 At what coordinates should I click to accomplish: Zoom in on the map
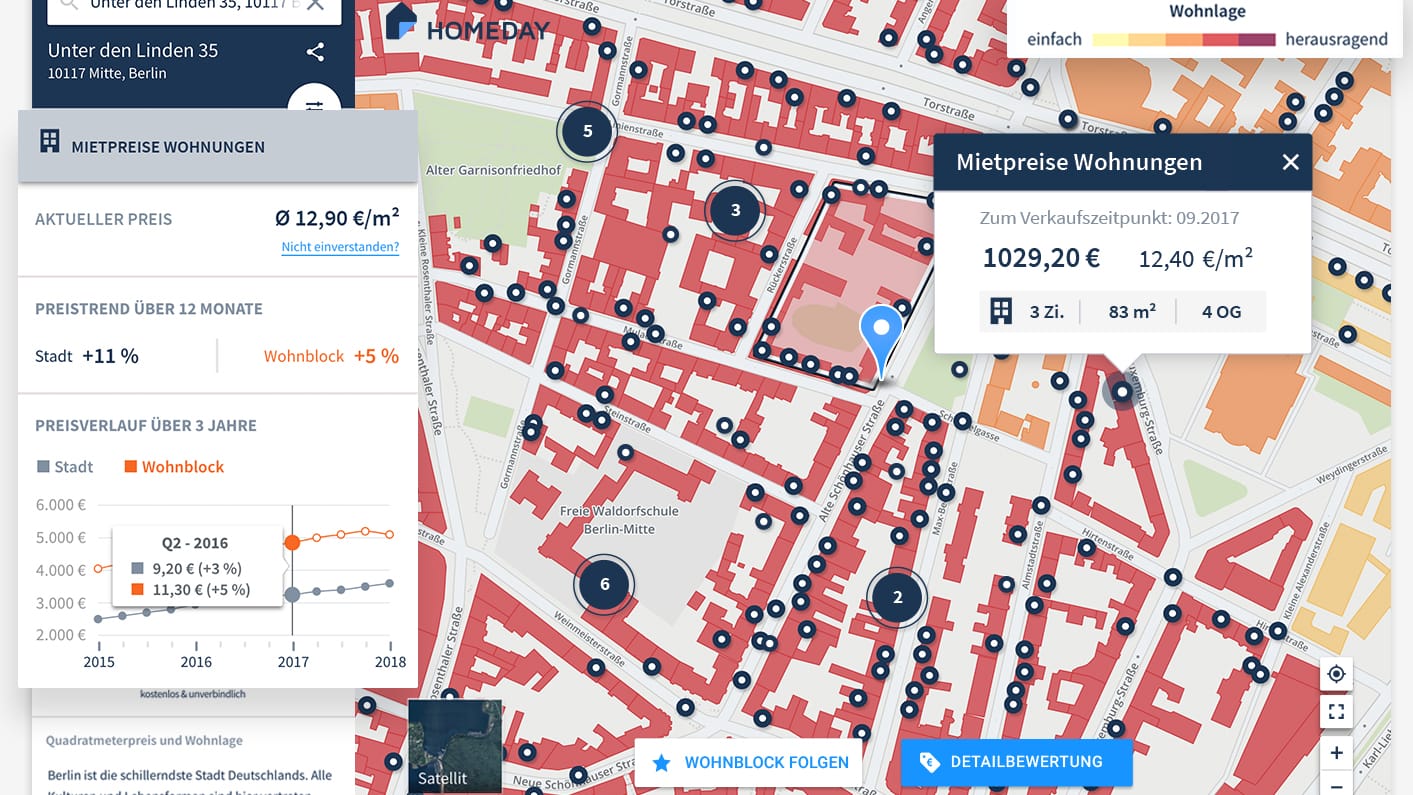[1336, 752]
